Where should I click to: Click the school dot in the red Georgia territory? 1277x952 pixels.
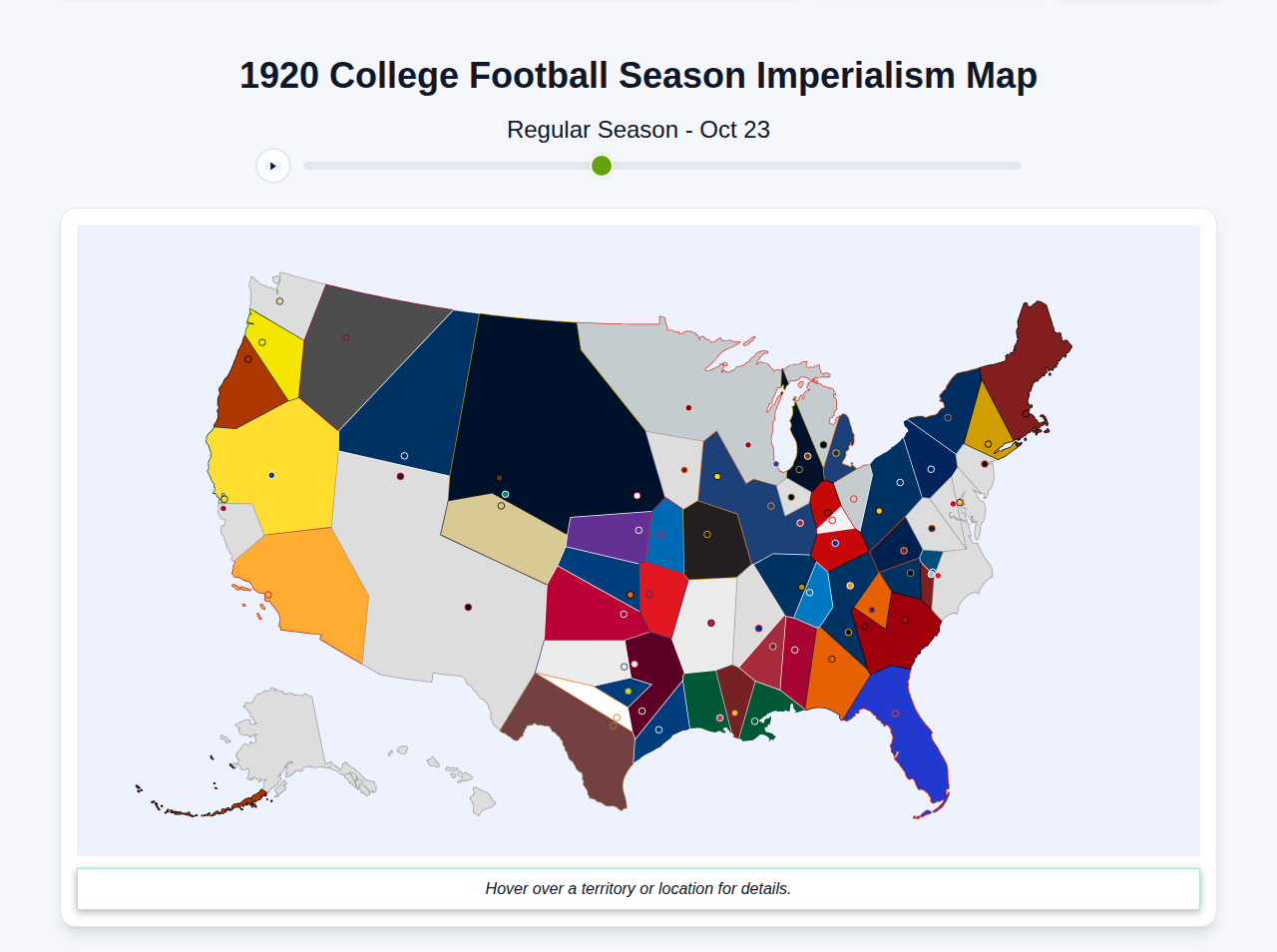pos(905,621)
